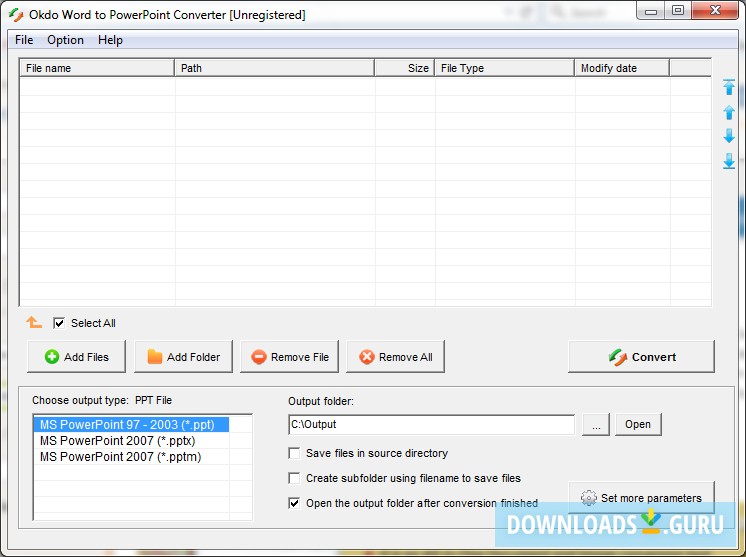Open the Help menu

pos(110,40)
